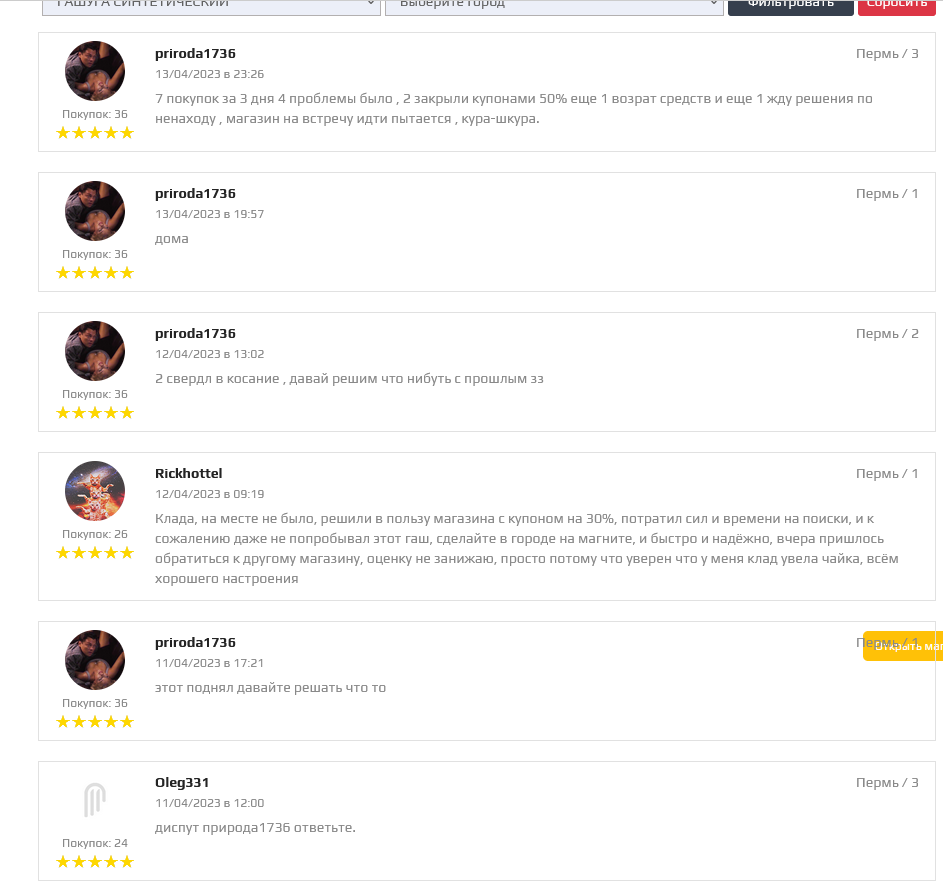Image resolution: width=943 pixels, height=888 pixels.
Task: Click 'Пермь / 2' label in 12/04 13:02 review
Action: 887,334
